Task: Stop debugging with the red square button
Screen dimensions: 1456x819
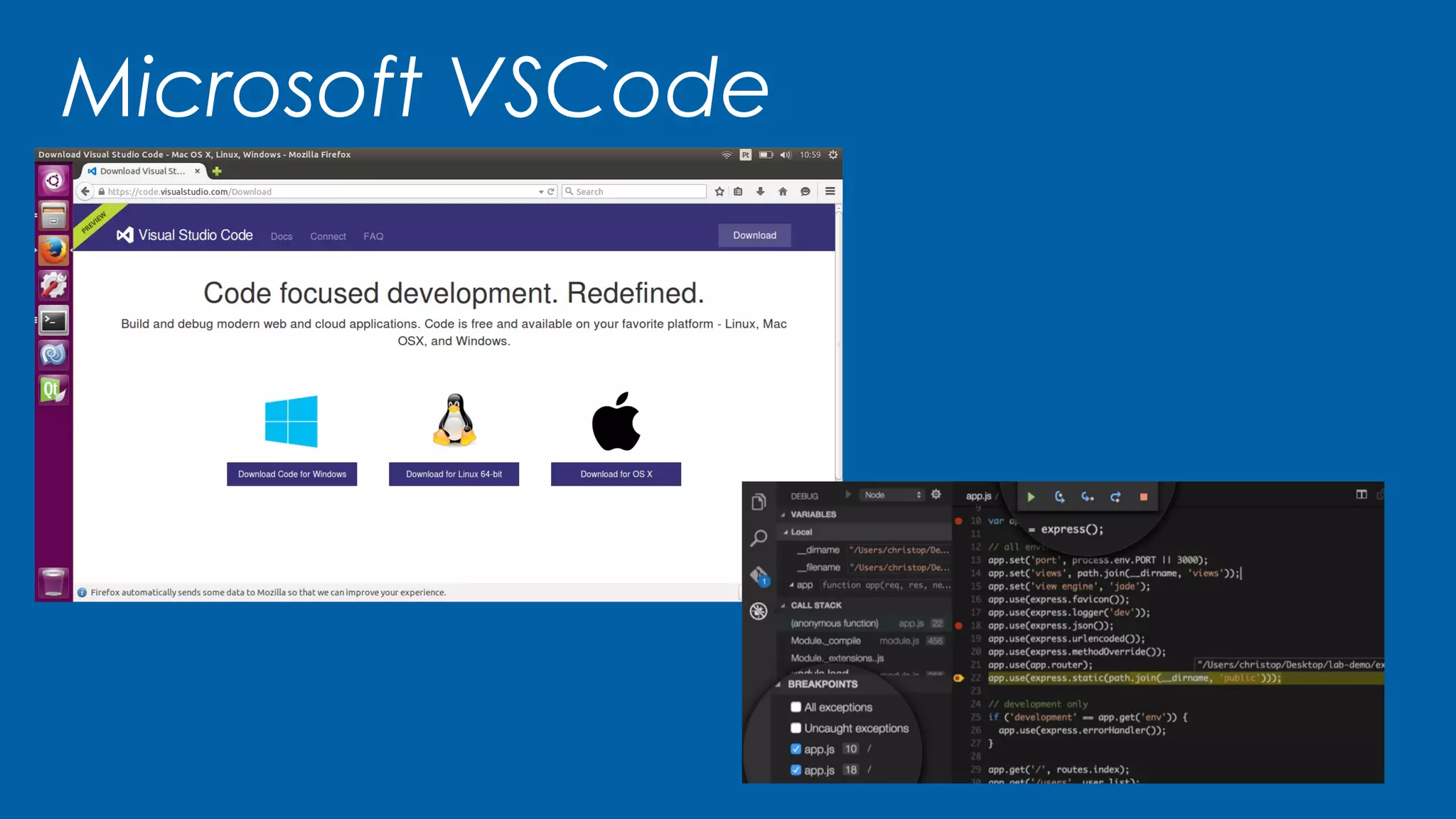Action: pyautogui.click(x=1143, y=497)
